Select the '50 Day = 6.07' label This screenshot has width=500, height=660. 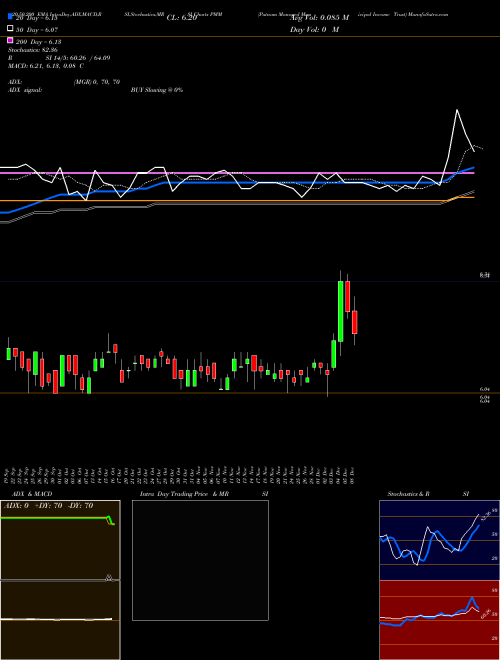tap(37, 30)
